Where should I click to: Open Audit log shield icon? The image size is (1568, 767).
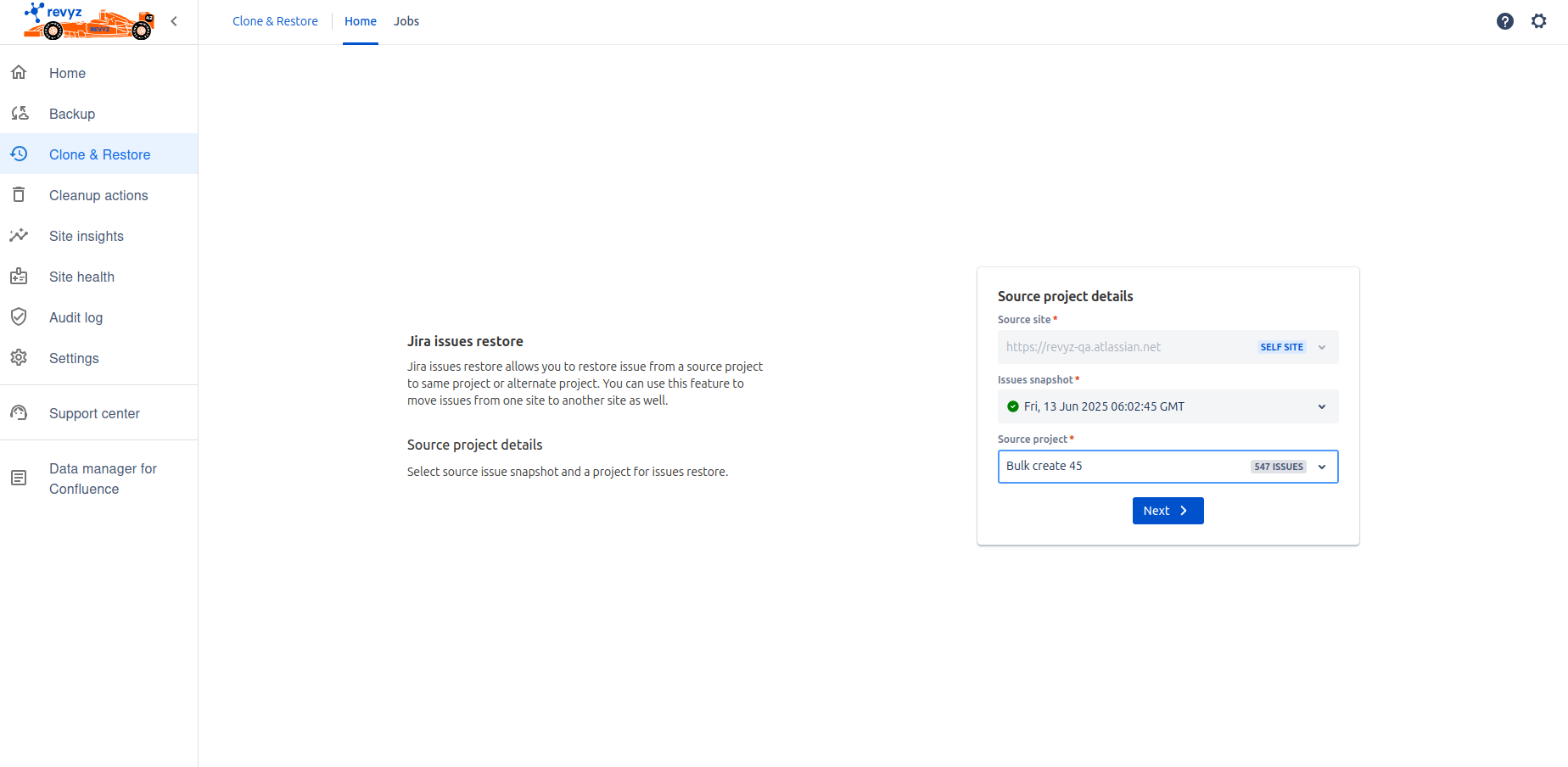19,317
